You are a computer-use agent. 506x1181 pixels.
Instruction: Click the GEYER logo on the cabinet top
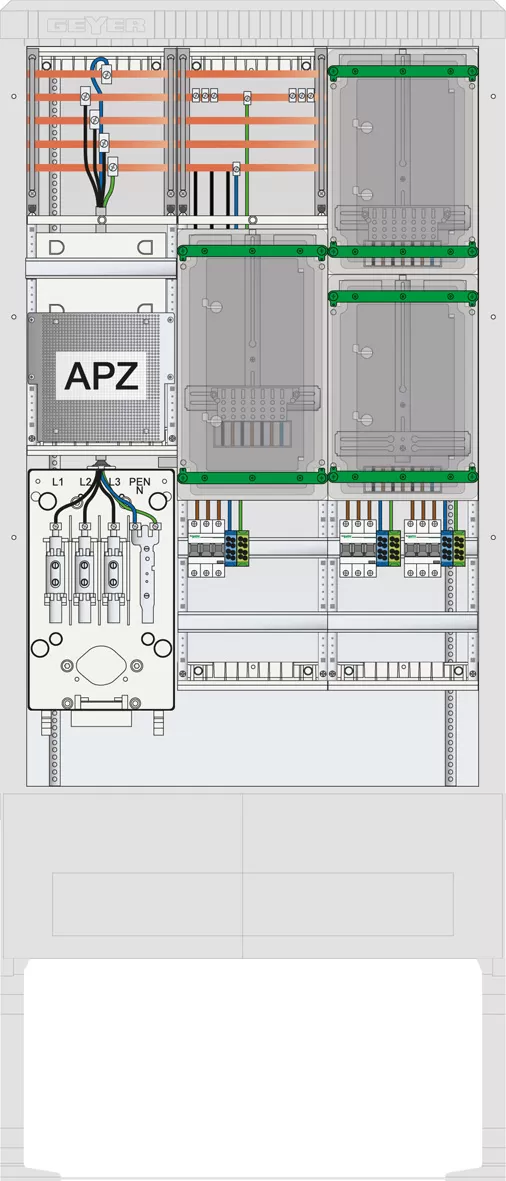tap(96, 26)
